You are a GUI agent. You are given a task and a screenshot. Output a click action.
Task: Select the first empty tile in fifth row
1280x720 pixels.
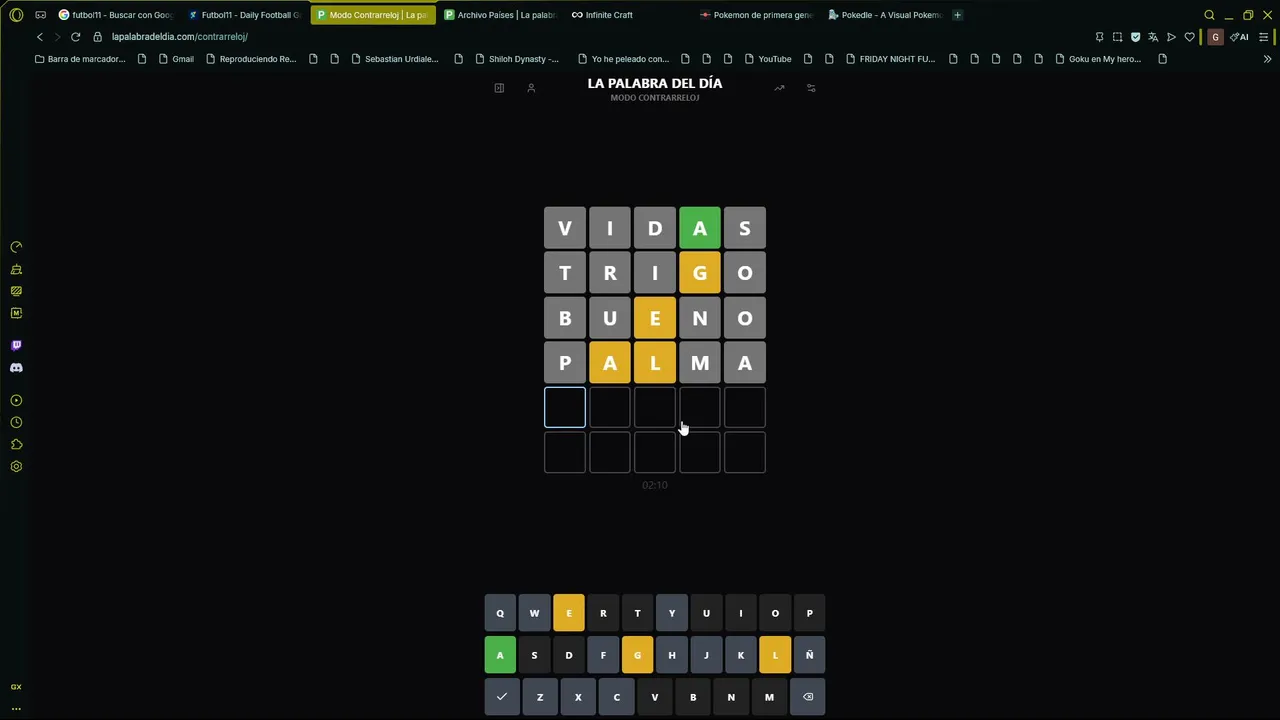coord(565,408)
